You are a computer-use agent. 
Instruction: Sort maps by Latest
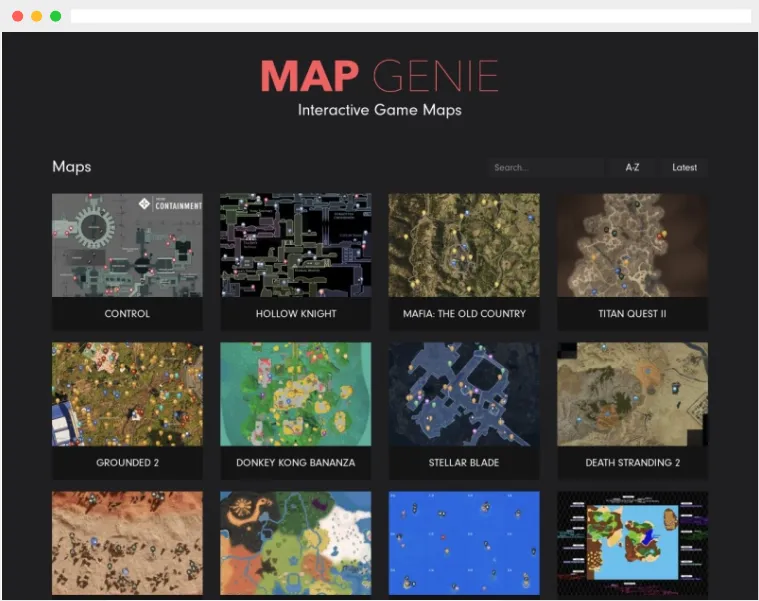(684, 167)
